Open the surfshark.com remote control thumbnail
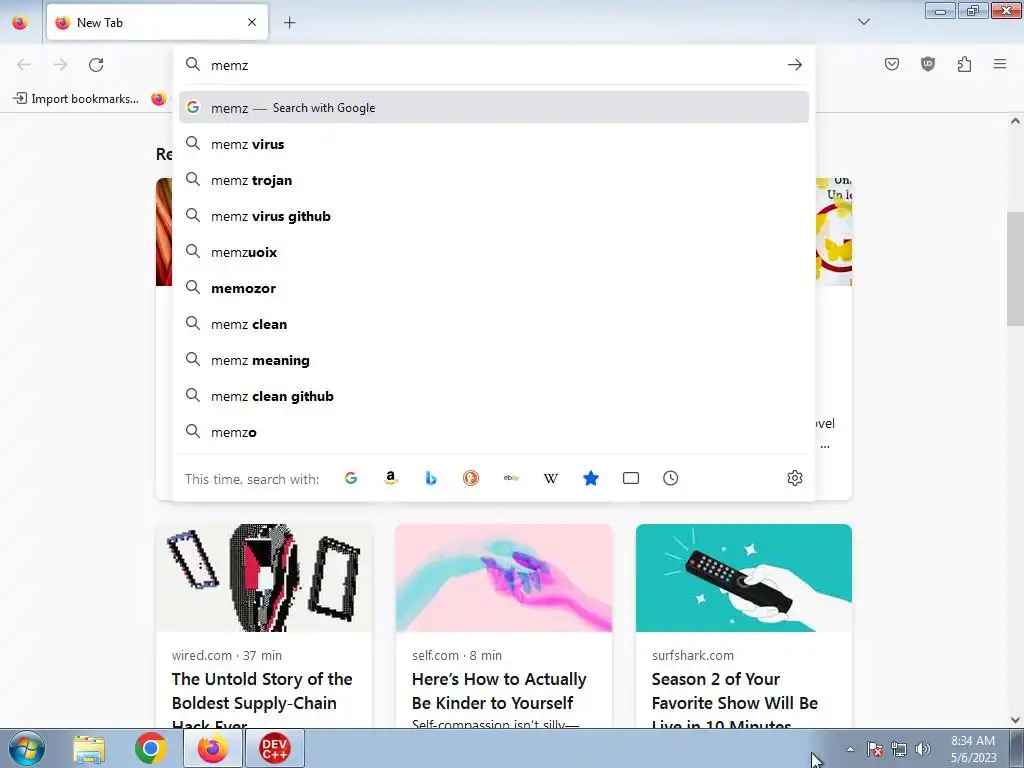Image resolution: width=1024 pixels, height=768 pixels. 744,578
